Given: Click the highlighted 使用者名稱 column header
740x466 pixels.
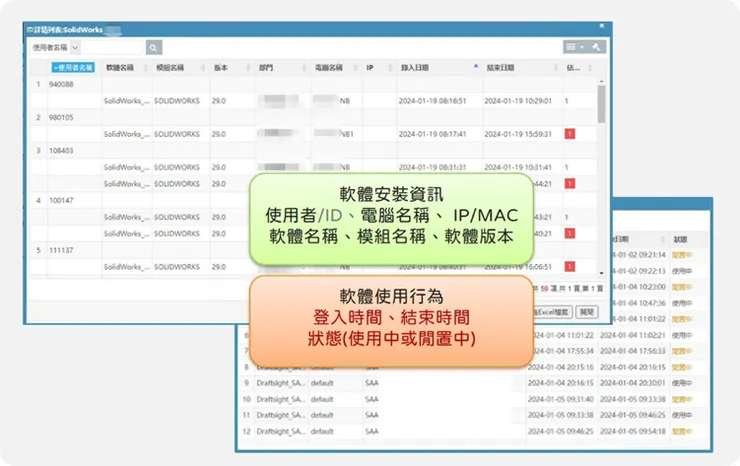Looking at the screenshot, I should pos(73,68).
